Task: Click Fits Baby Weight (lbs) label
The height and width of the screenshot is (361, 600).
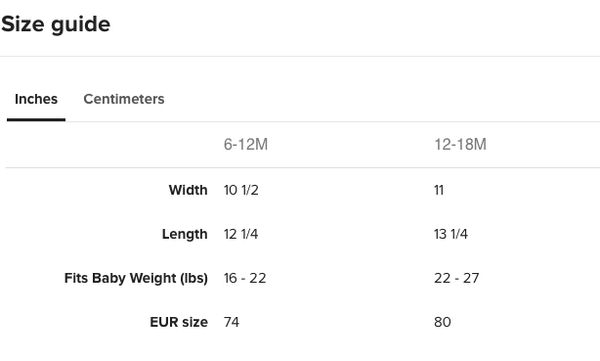Action: pos(136,278)
